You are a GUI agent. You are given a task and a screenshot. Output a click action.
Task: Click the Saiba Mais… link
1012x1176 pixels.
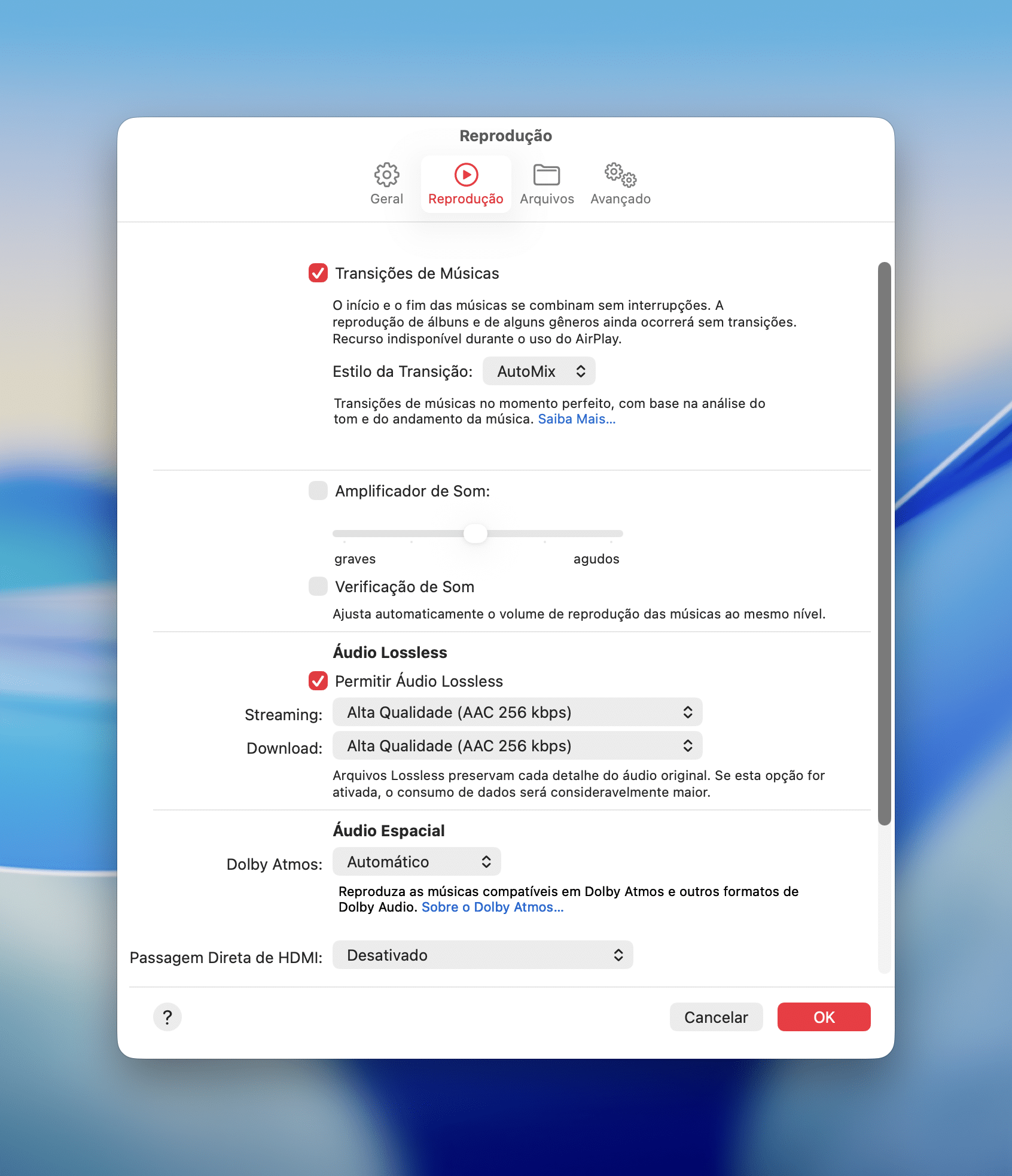point(577,419)
